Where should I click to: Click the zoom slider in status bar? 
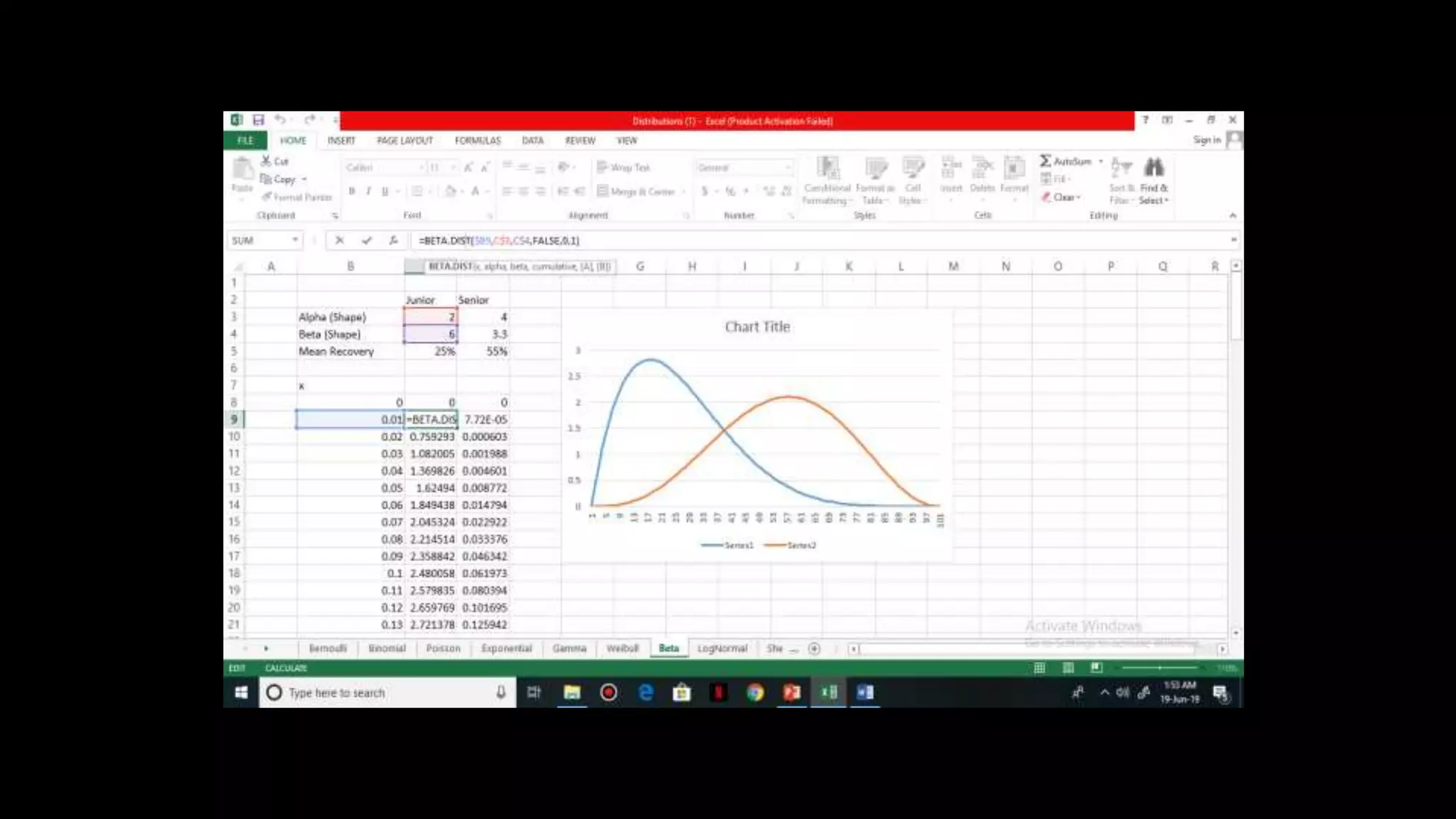click(1160, 668)
